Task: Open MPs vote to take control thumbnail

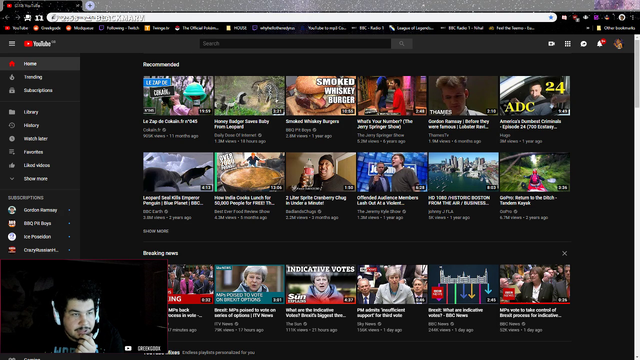Action: [535, 284]
